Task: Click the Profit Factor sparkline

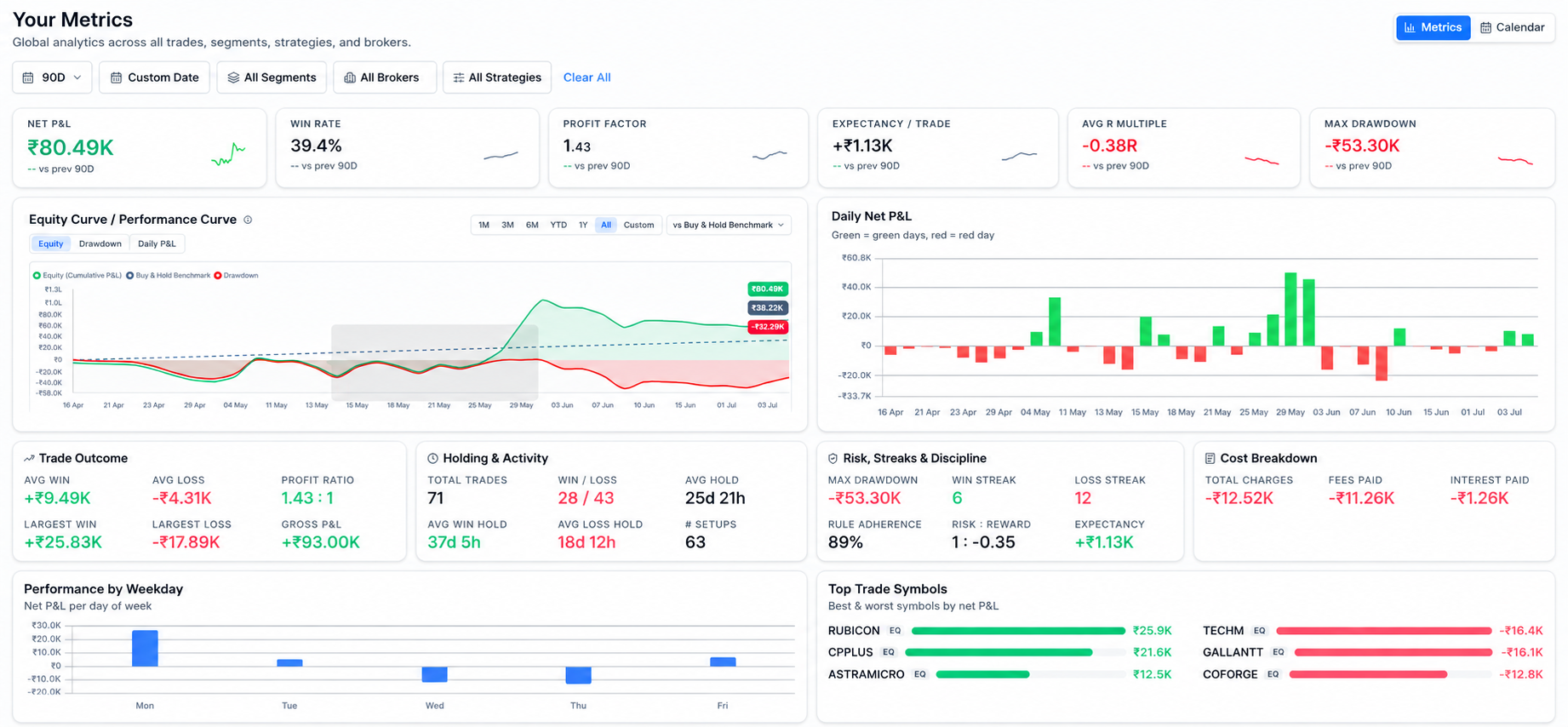Action: coord(770,156)
